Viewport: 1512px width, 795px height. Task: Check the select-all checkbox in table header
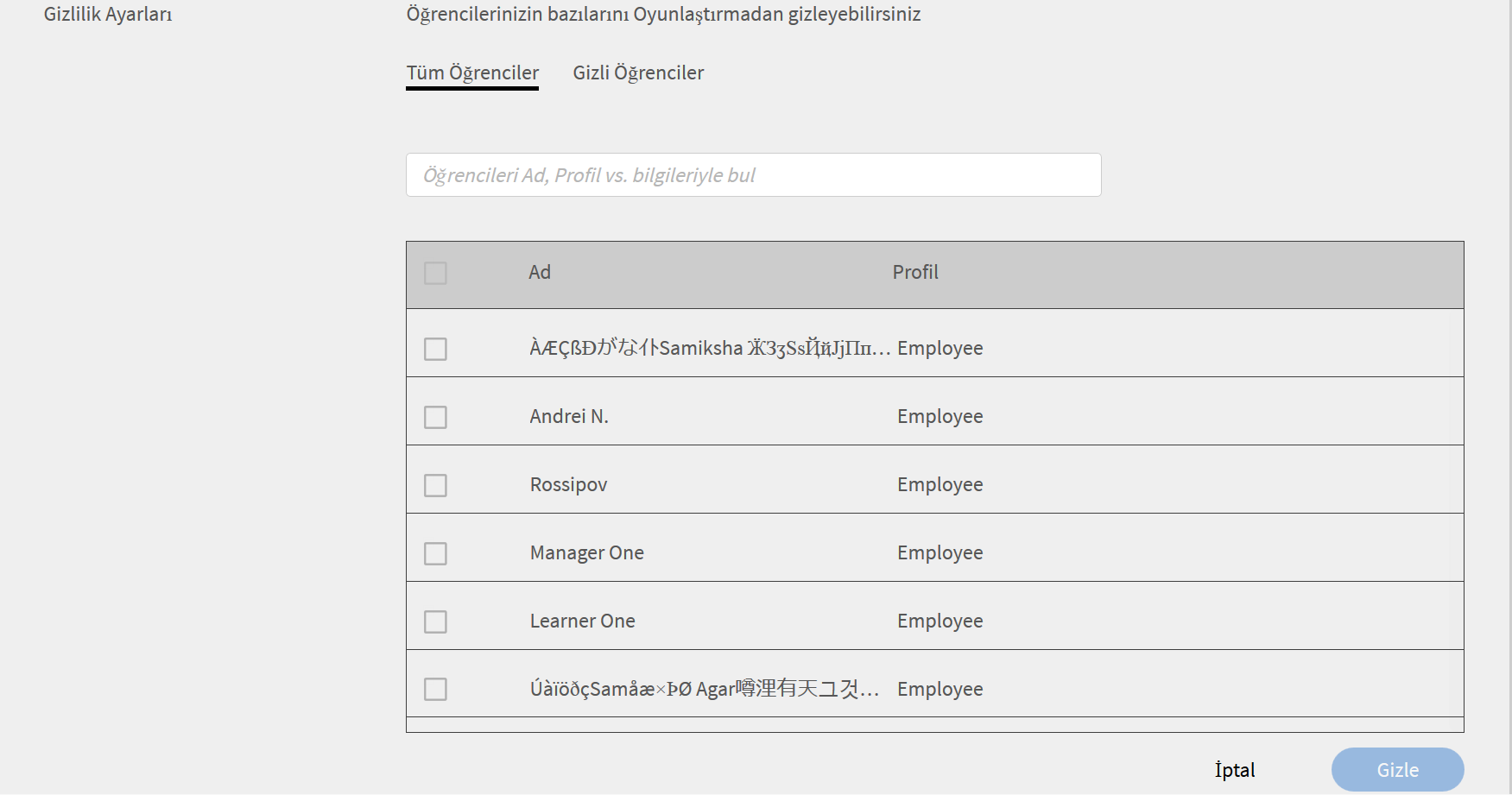(435, 274)
